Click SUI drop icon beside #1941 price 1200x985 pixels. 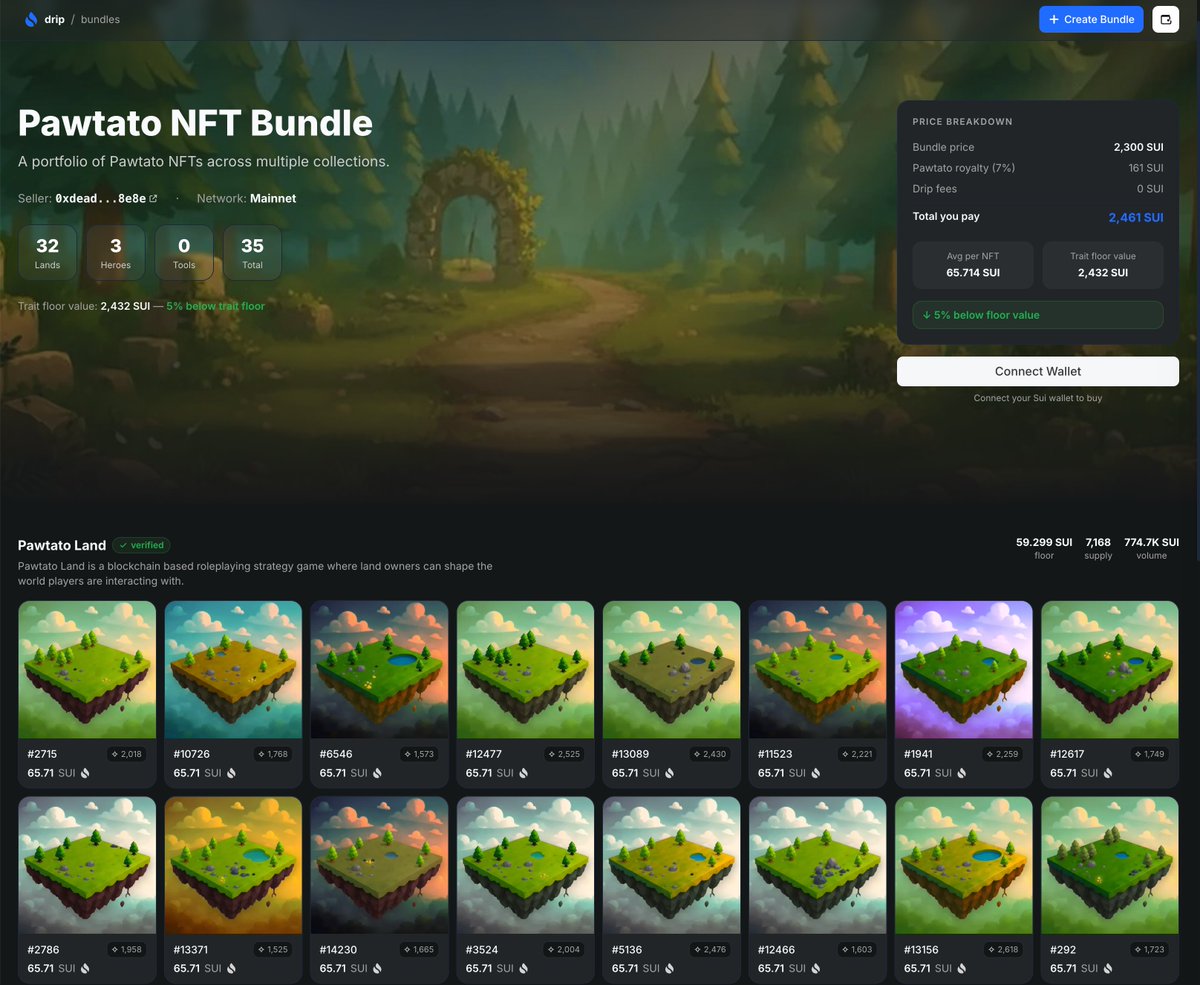(961, 773)
